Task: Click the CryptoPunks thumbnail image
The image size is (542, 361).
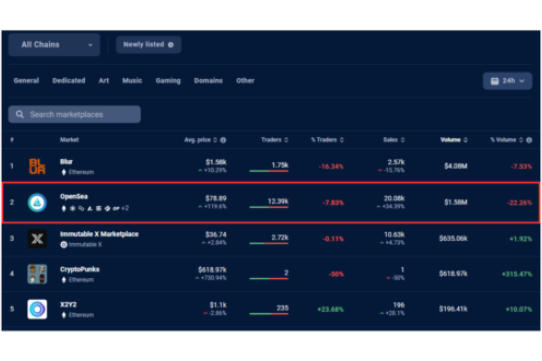Action: (37, 274)
